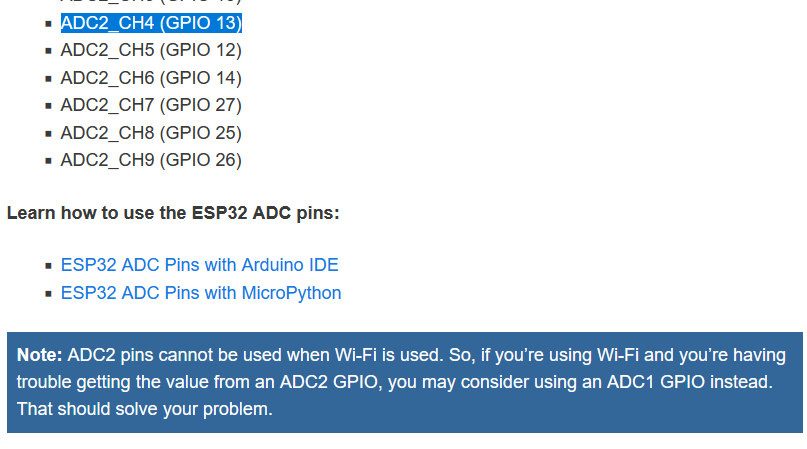
Task: Click the 'Learn how to use the ESP32 ADC pins' heading
Action: (173, 213)
